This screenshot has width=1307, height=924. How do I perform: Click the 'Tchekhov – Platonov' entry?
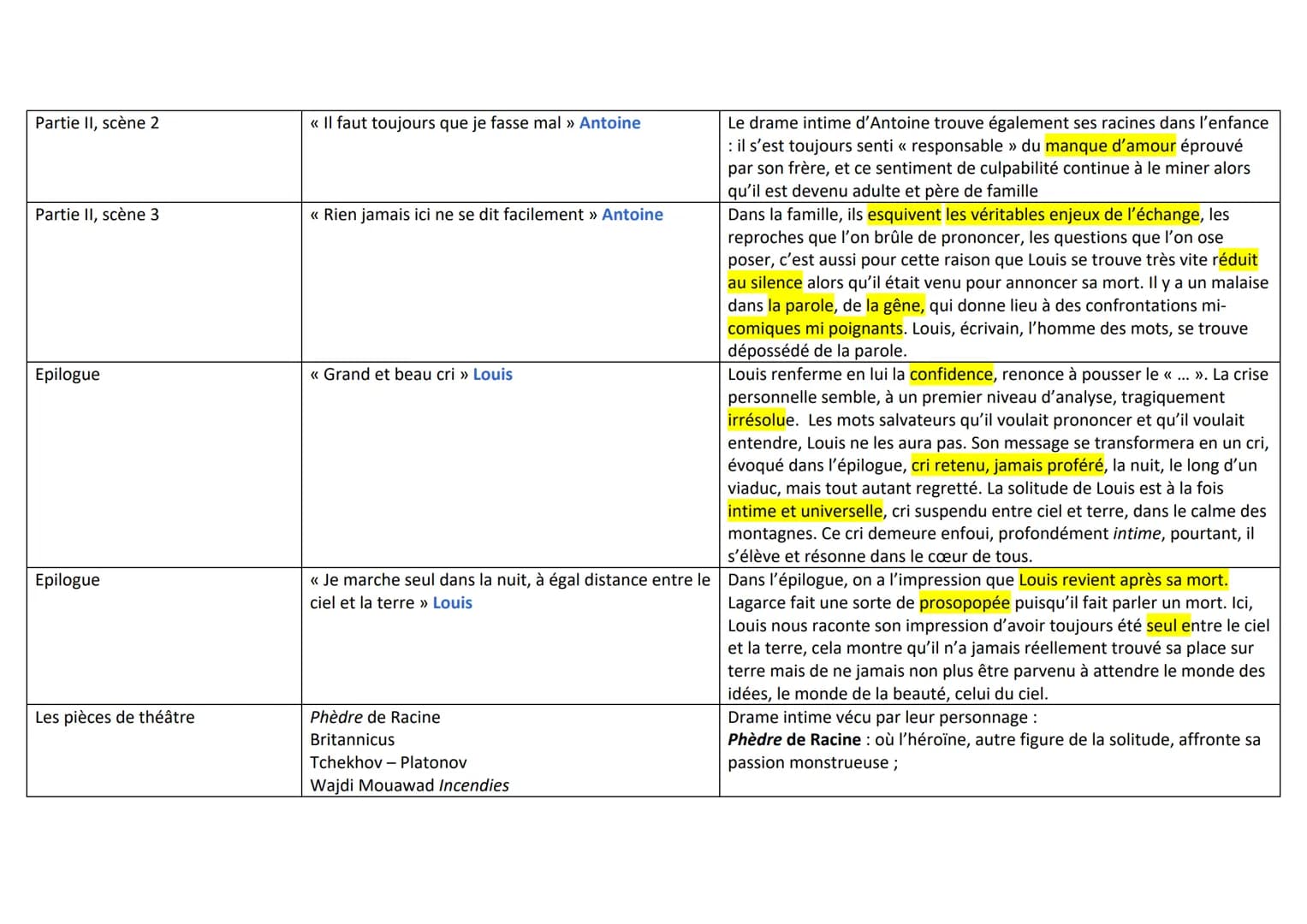click(388, 762)
